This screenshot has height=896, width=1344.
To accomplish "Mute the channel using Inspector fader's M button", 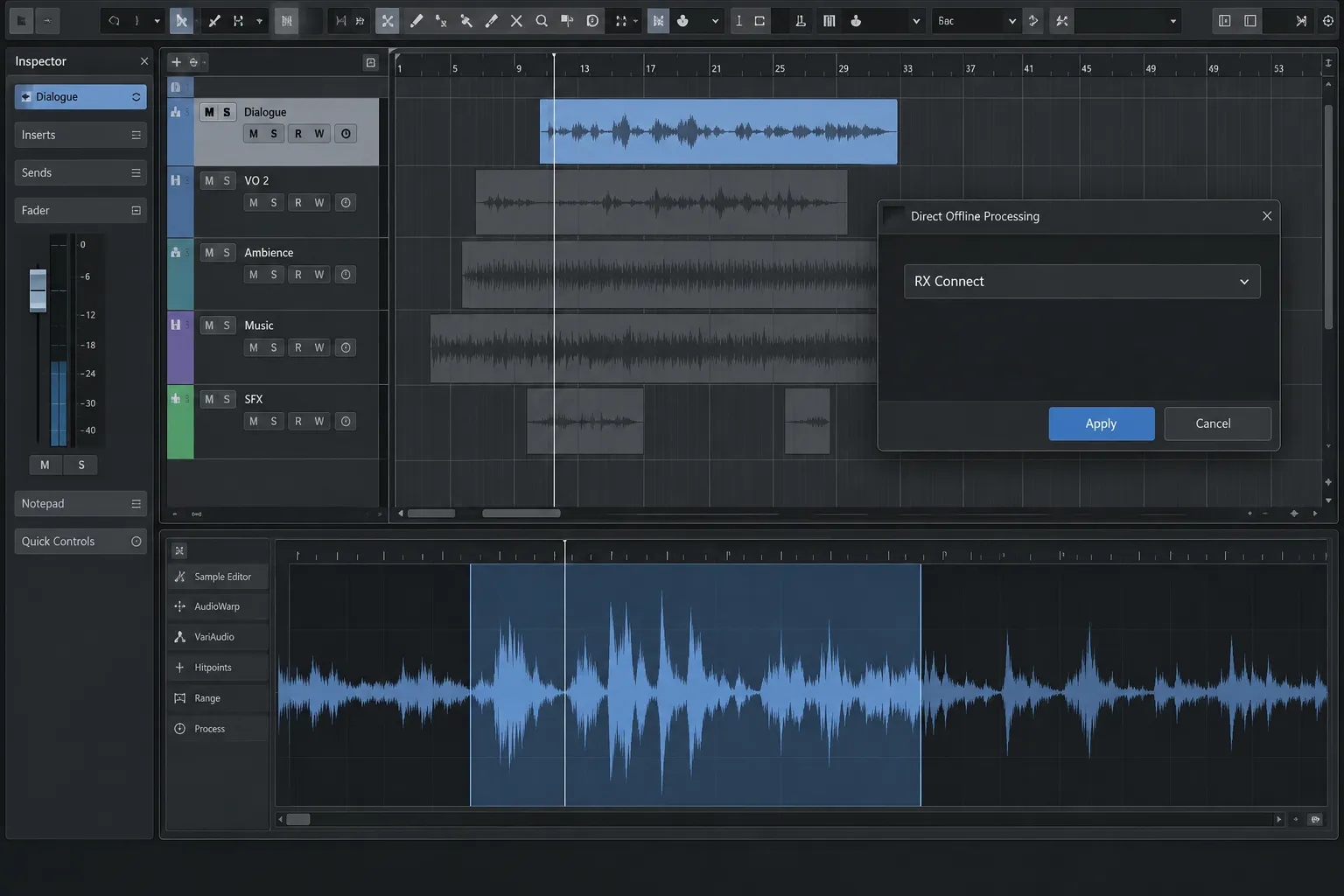I will [45, 465].
